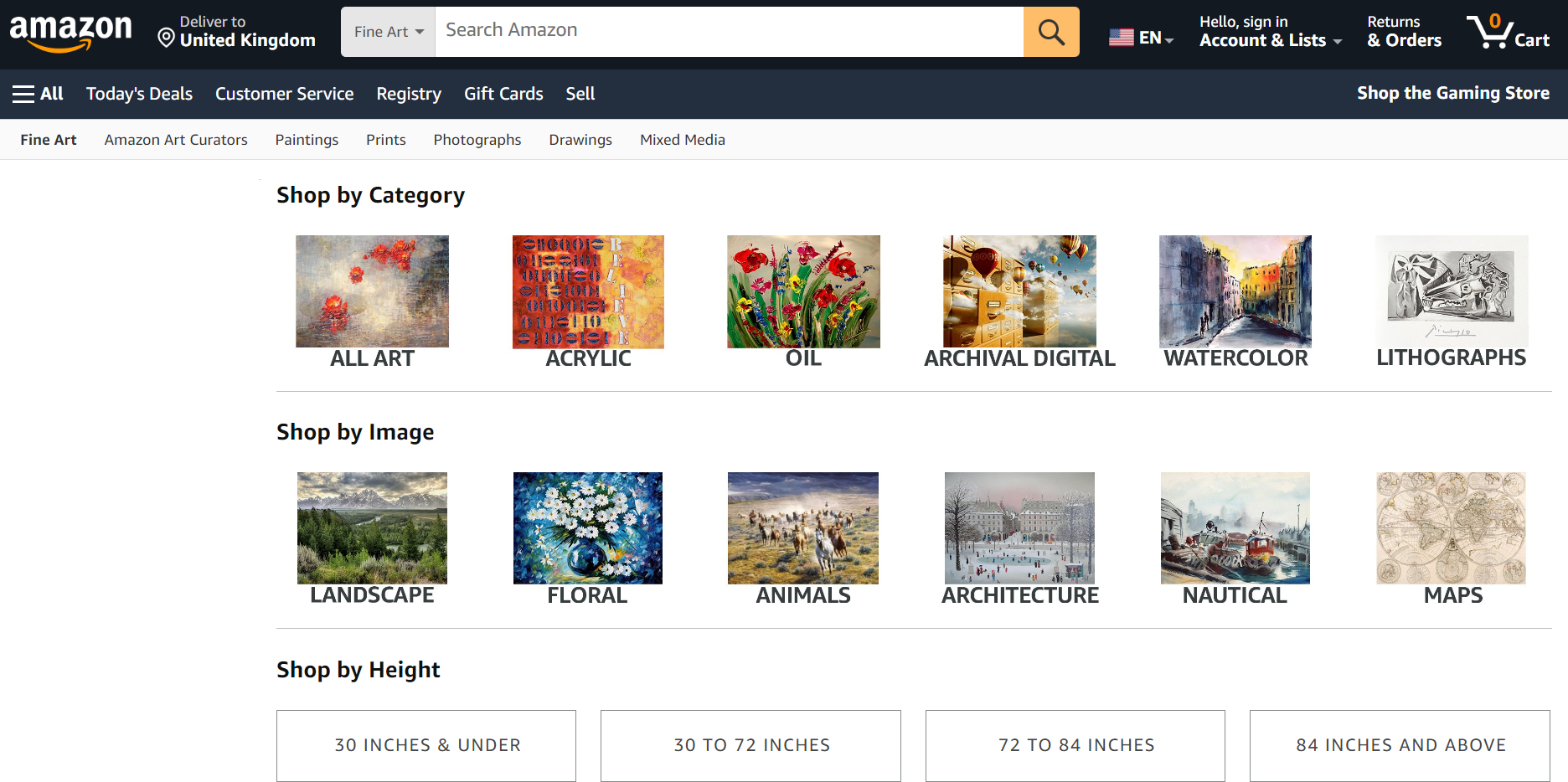Click the Shop the Gaming Store link
Image resolution: width=1568 pixels, height=782 pixels.
coord(1452,93)
